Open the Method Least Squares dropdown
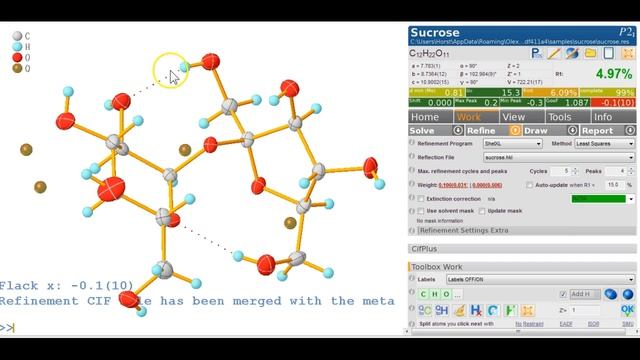 tap(604, 144)
